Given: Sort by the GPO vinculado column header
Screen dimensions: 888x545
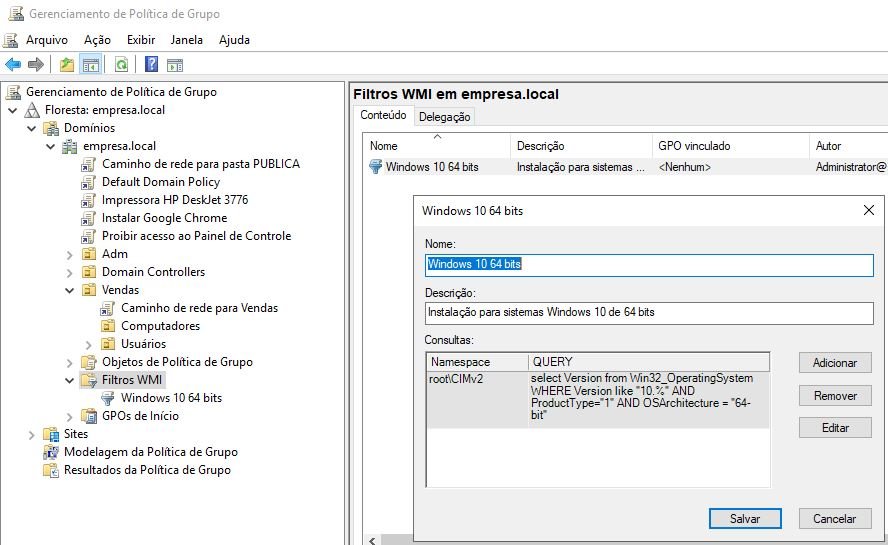Looking at the screenshot, I should point(731,146).
